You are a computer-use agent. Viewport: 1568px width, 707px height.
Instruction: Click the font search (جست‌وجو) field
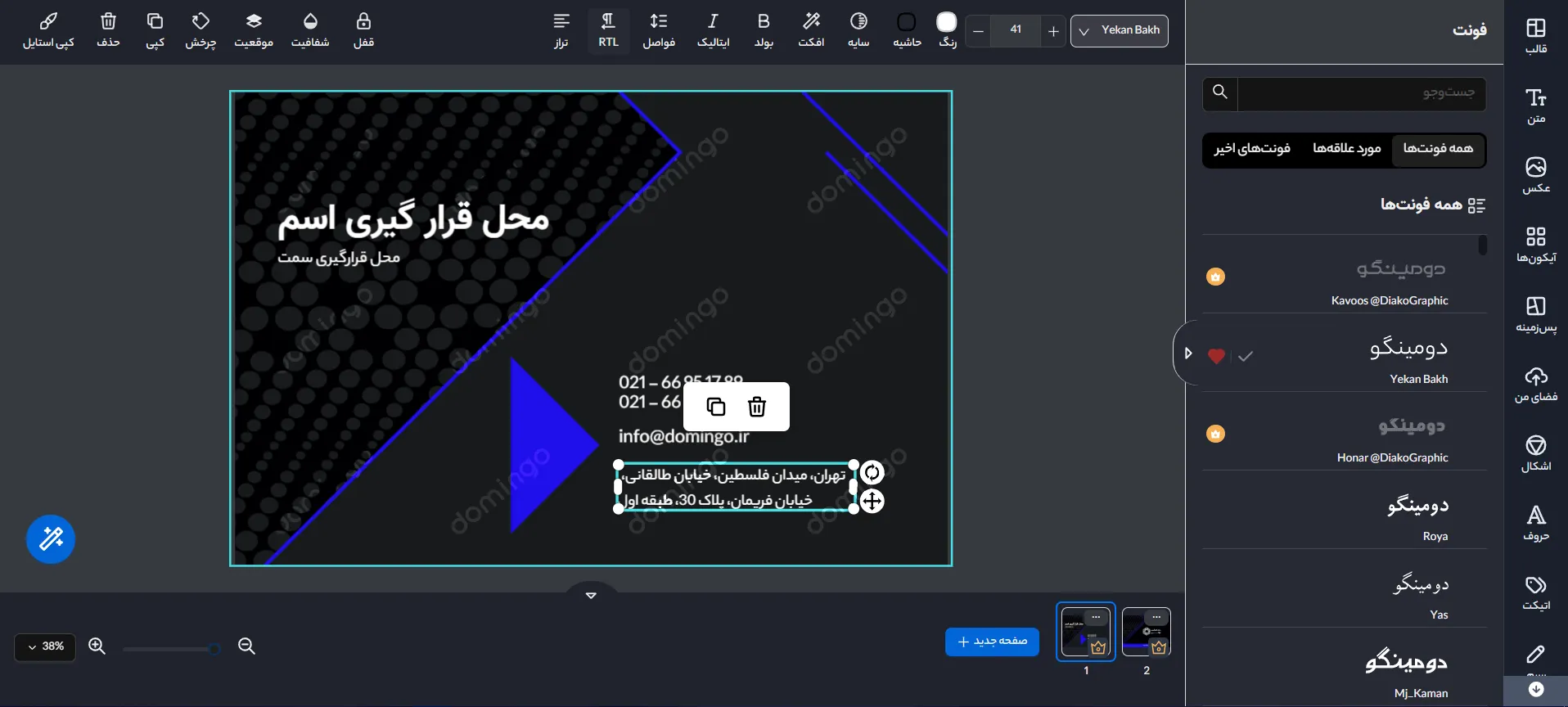(x=1362, y=93)
